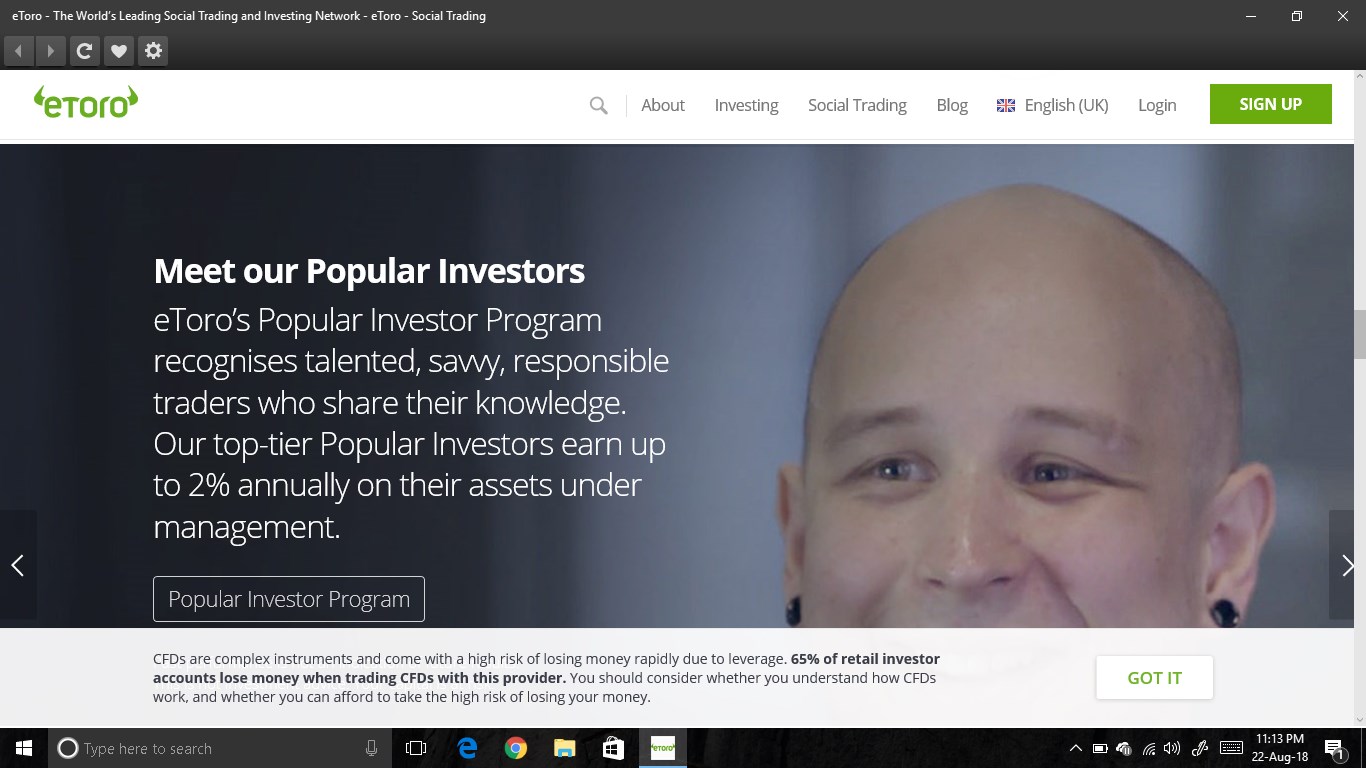1366x768 pixels.
Task: Open app settings gear icon
Action: coord(153,51)
